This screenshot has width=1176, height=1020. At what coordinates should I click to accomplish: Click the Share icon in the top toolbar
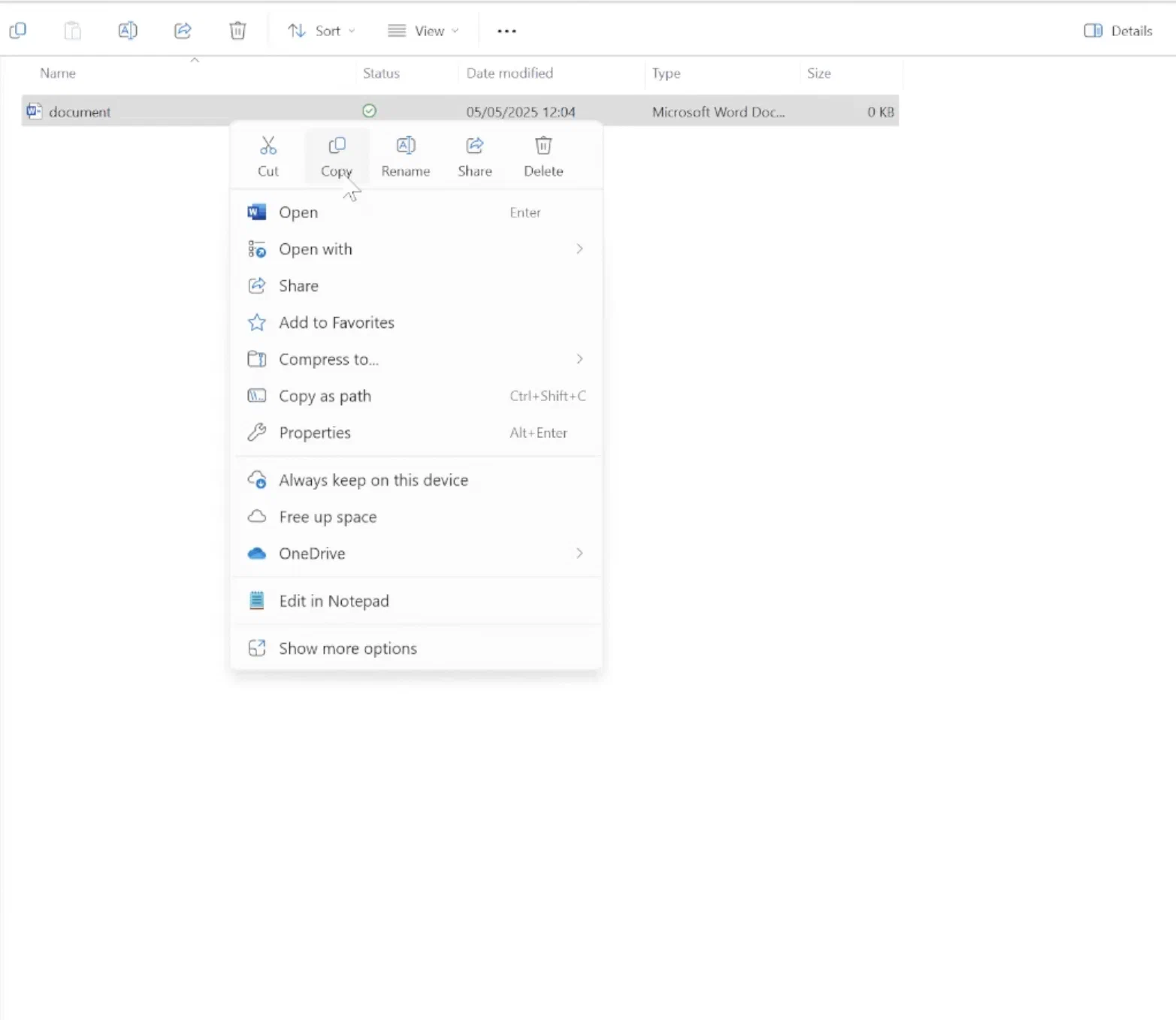click(x=183, y=31)
